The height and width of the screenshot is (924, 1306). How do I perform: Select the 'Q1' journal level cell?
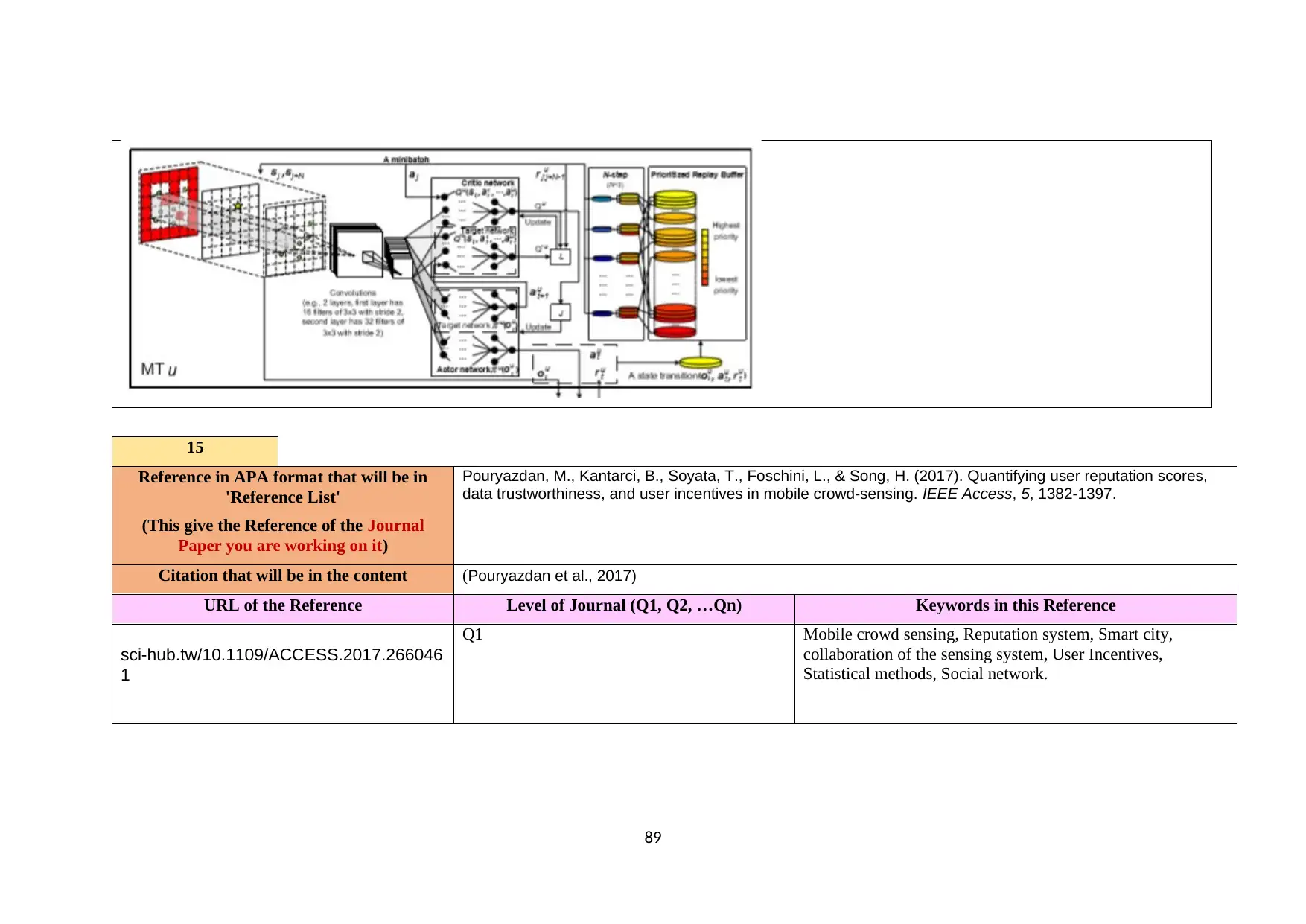coord(624,673)
